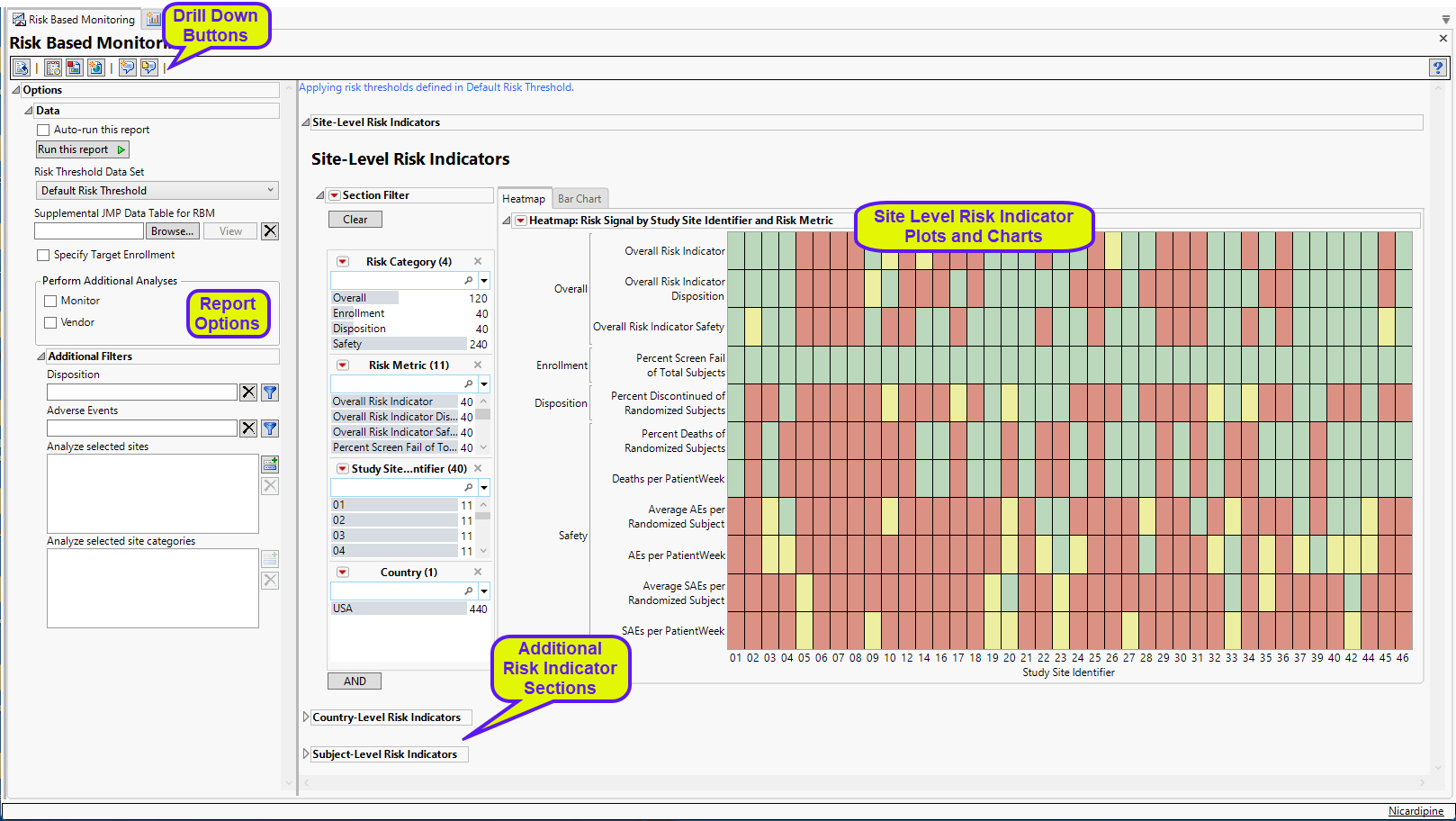Expand Country-Level Risk Indicators section
The image size is (1456, 821).
(x=306, y=717)
